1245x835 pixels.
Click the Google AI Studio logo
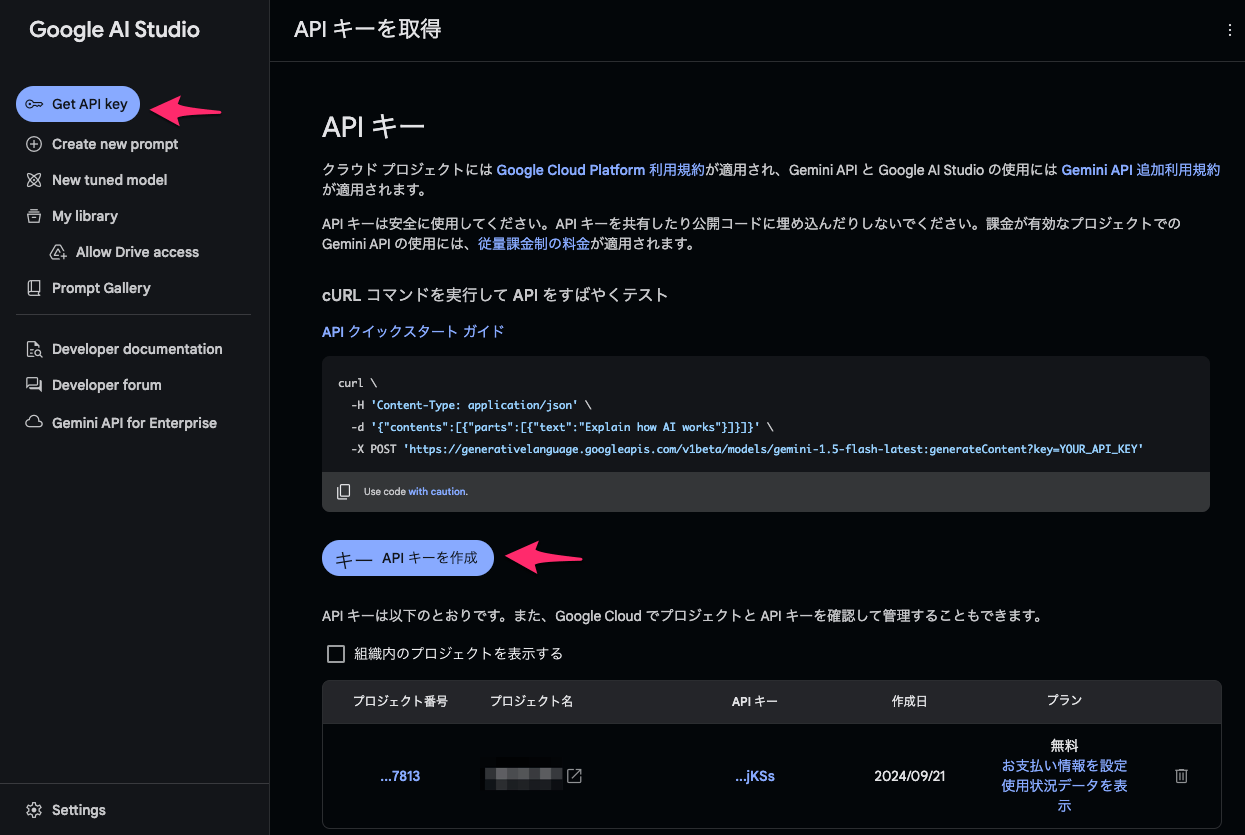(114, 30)
